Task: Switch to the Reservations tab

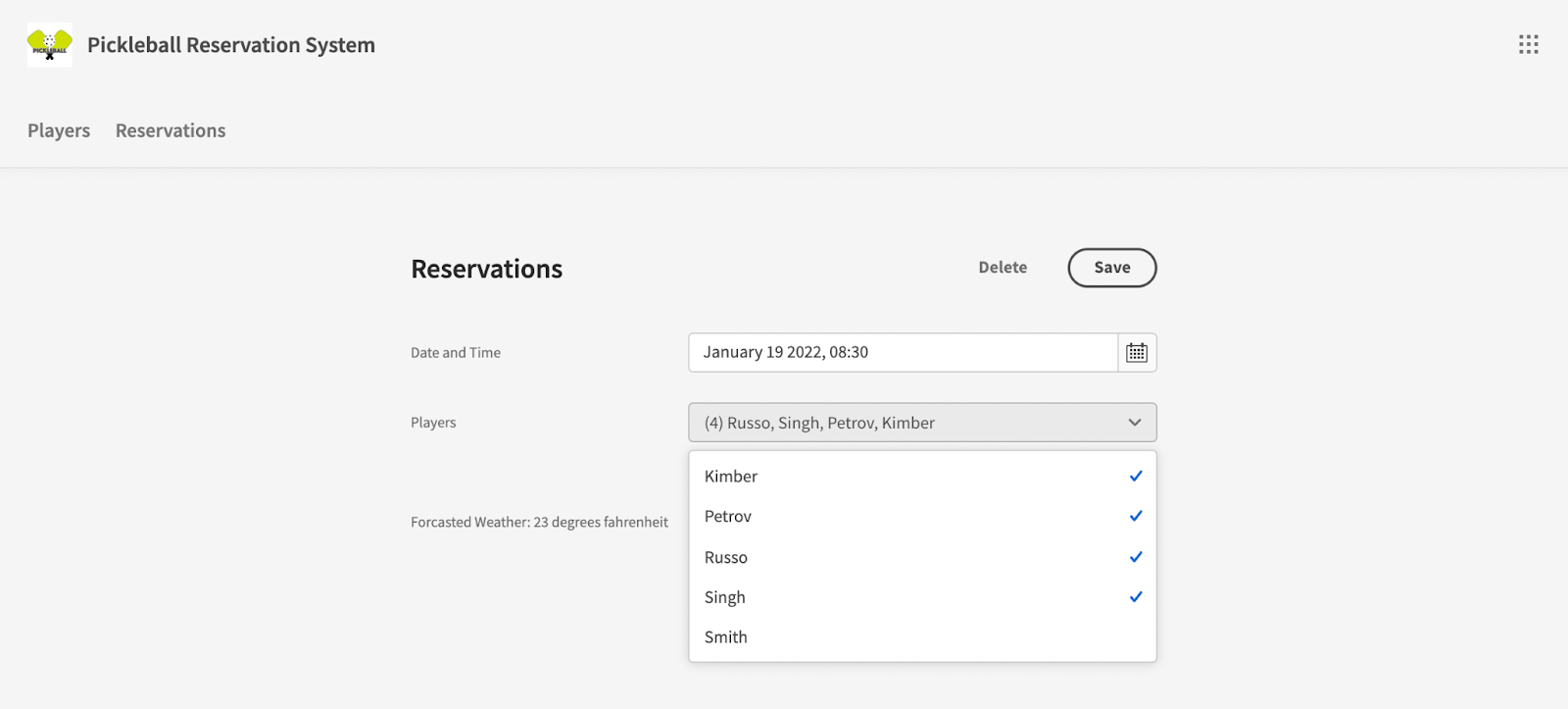Action: (171, 130)
